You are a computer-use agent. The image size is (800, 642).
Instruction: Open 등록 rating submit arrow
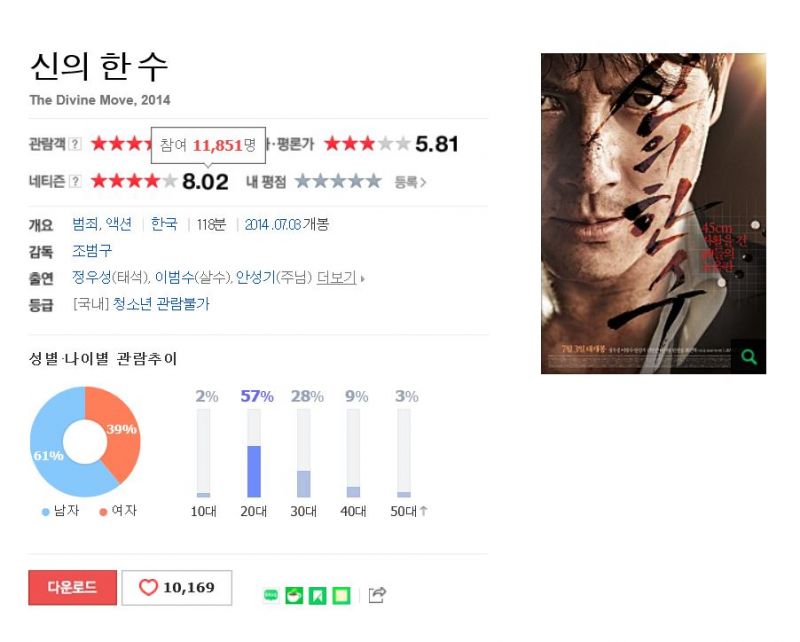tap(410, 182)
